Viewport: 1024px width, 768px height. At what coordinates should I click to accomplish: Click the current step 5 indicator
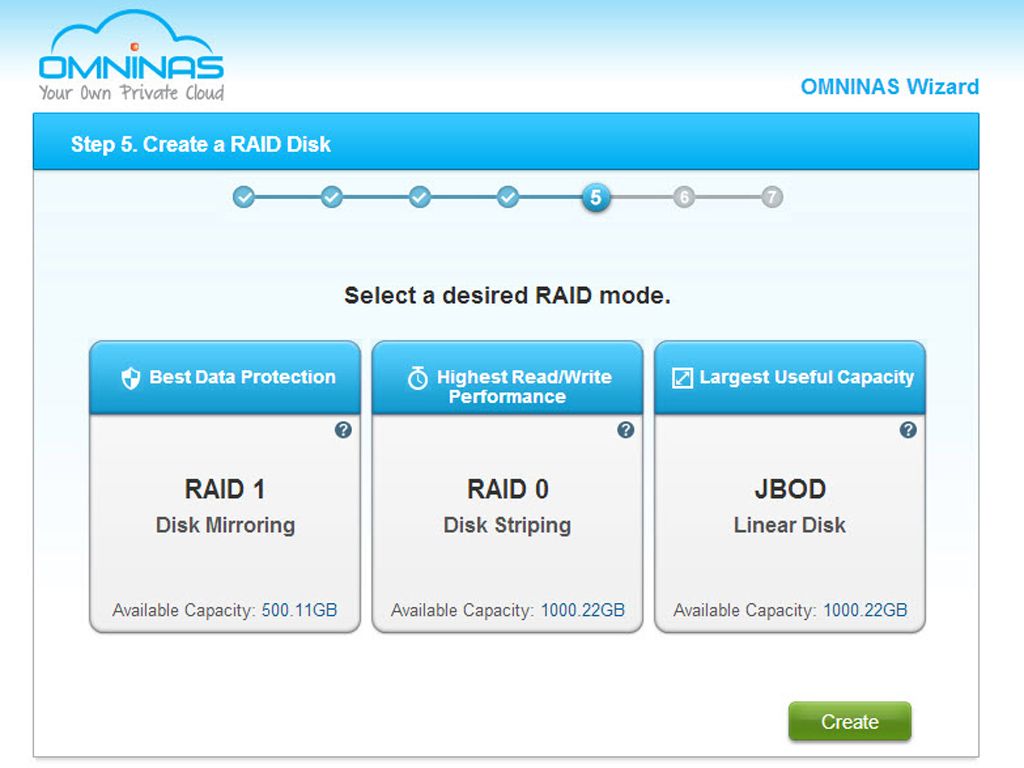(595, 197)
